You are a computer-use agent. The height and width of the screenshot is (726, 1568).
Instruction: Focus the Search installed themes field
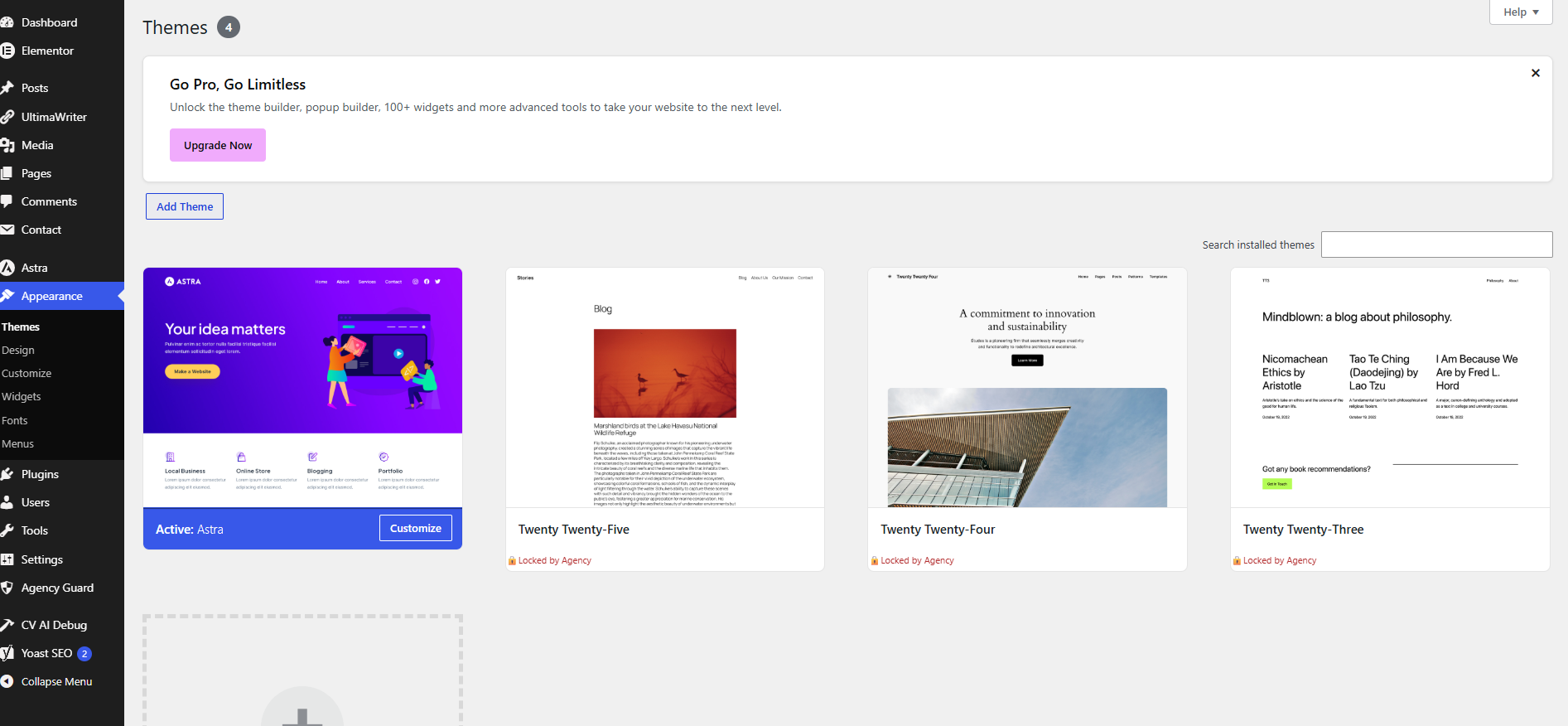point(1437,244)
